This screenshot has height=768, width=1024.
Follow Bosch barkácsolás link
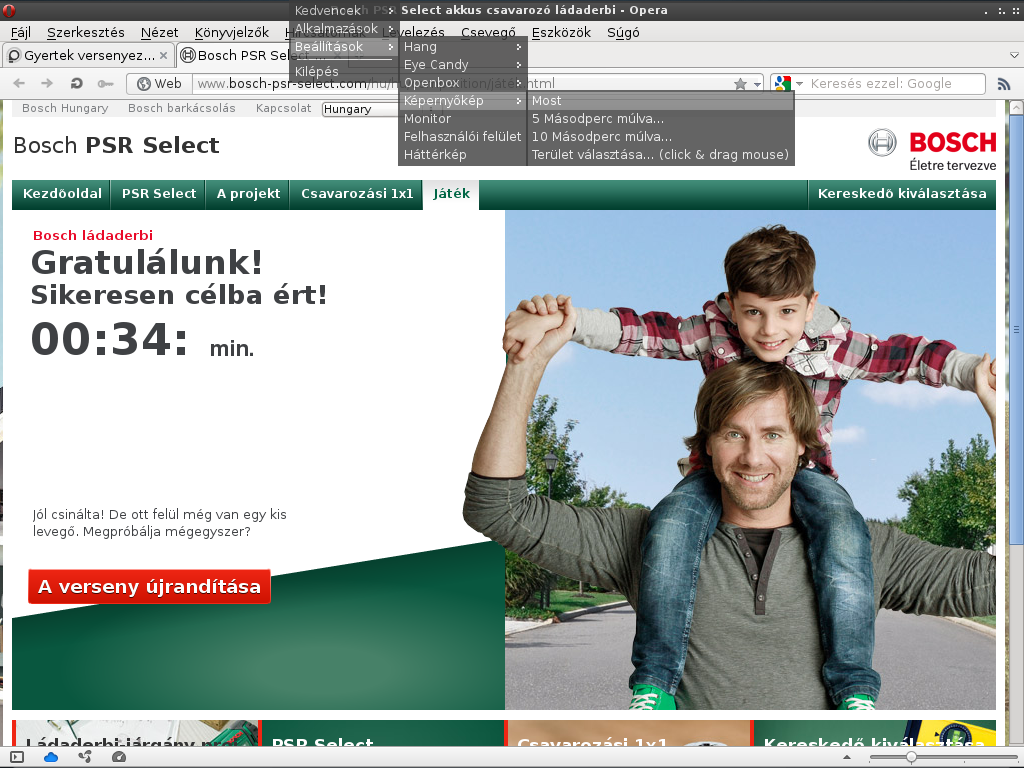point(182,108)
